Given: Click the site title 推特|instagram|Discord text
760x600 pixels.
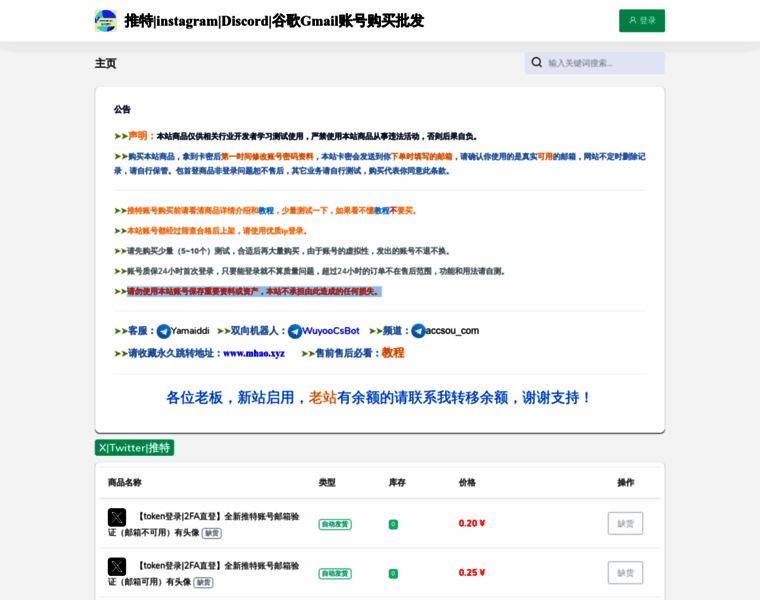Looking at the screenshot, I should [274, 21].
